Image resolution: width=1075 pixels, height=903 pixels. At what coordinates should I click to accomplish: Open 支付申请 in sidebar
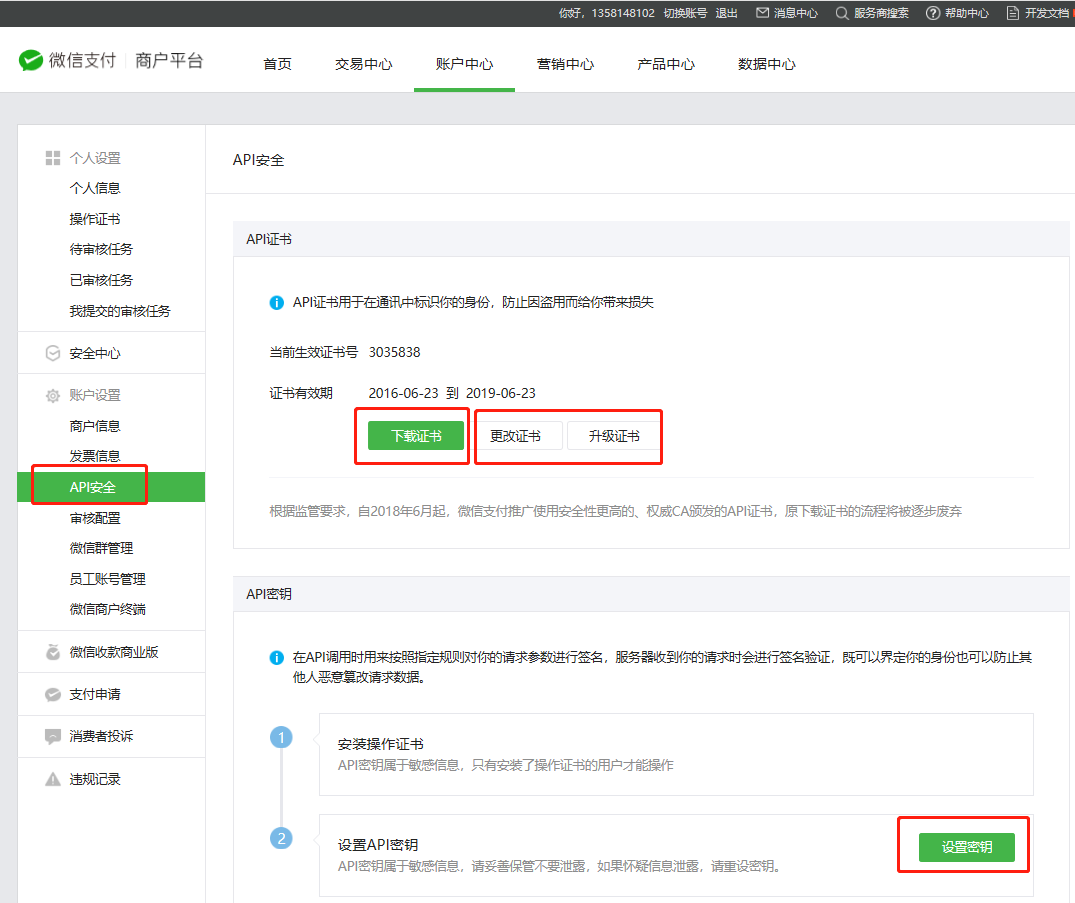[95, 695]
